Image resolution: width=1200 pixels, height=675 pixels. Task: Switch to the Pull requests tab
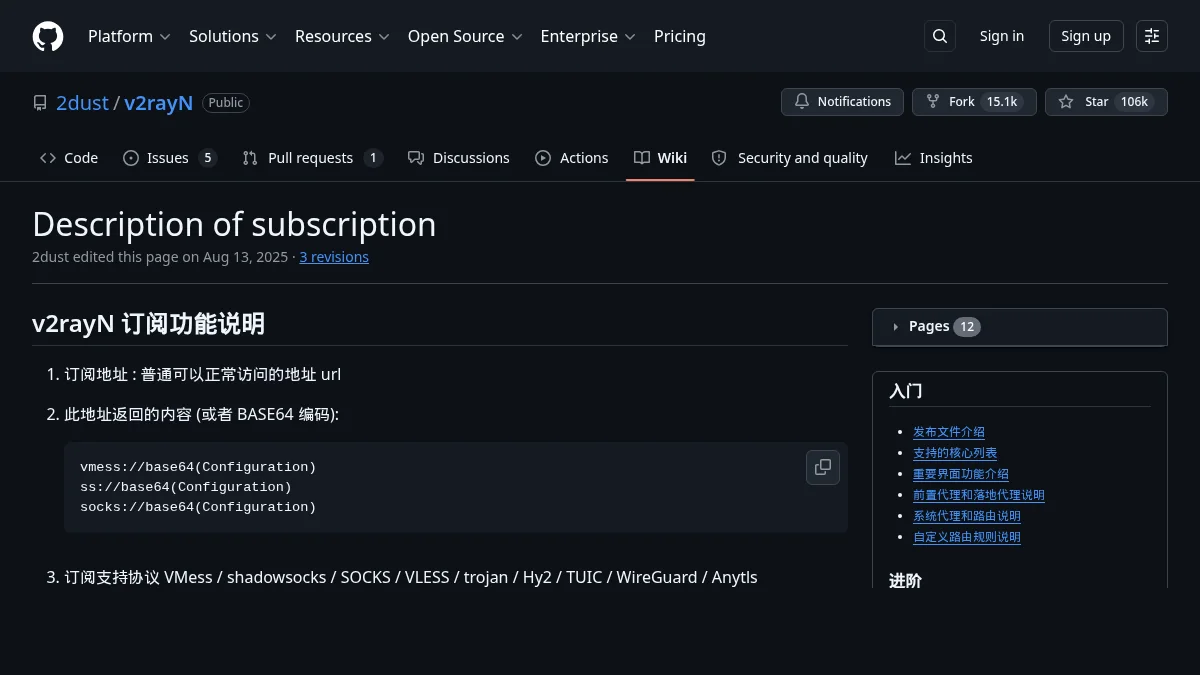point(313,158)
